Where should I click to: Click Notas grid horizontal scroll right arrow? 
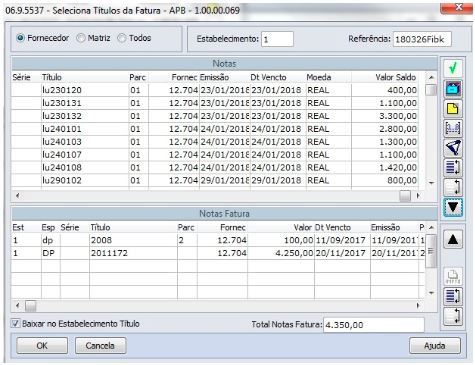coord(418,195)
